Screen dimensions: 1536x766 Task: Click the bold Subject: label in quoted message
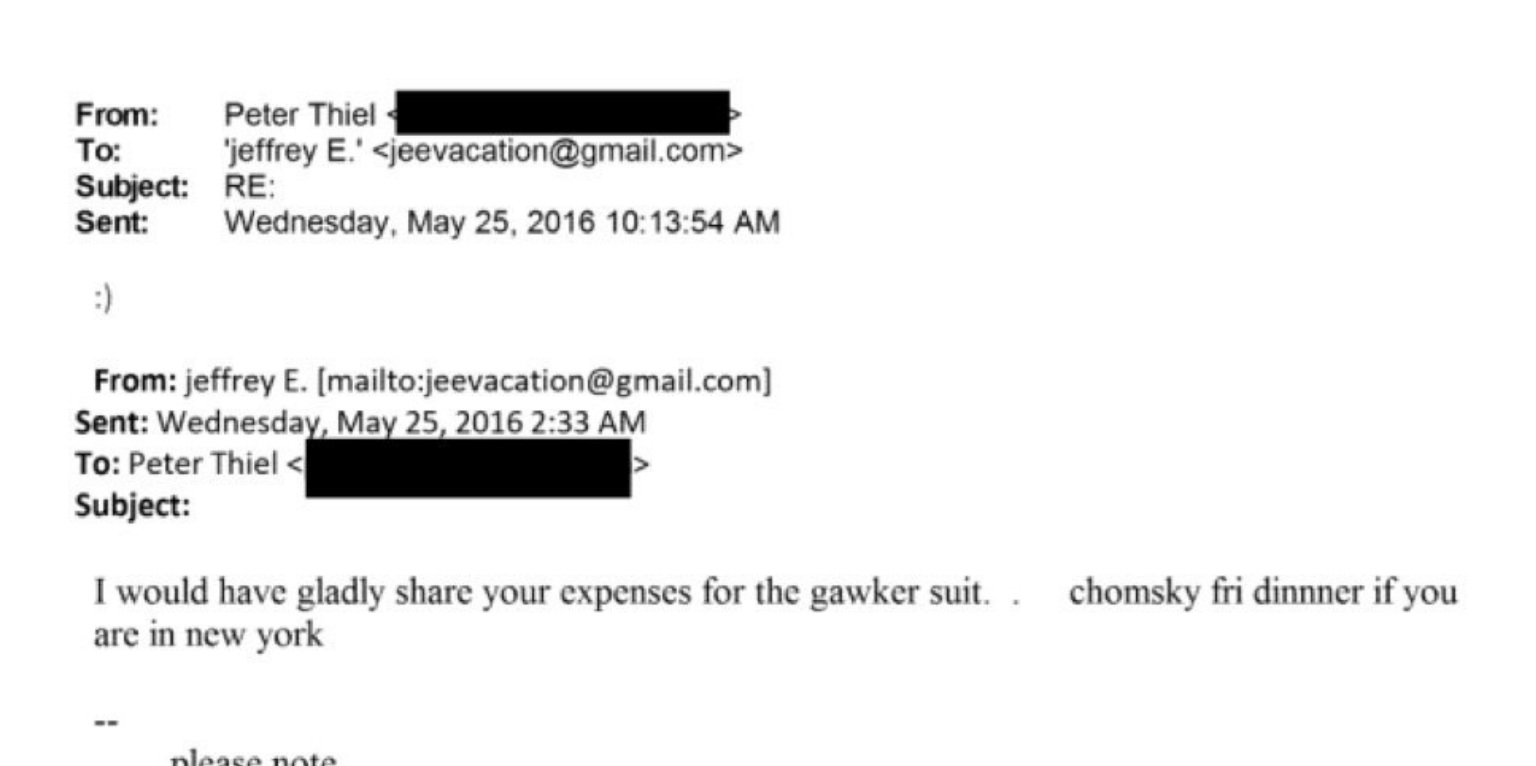pyautogui.click(x=132, y=507)
